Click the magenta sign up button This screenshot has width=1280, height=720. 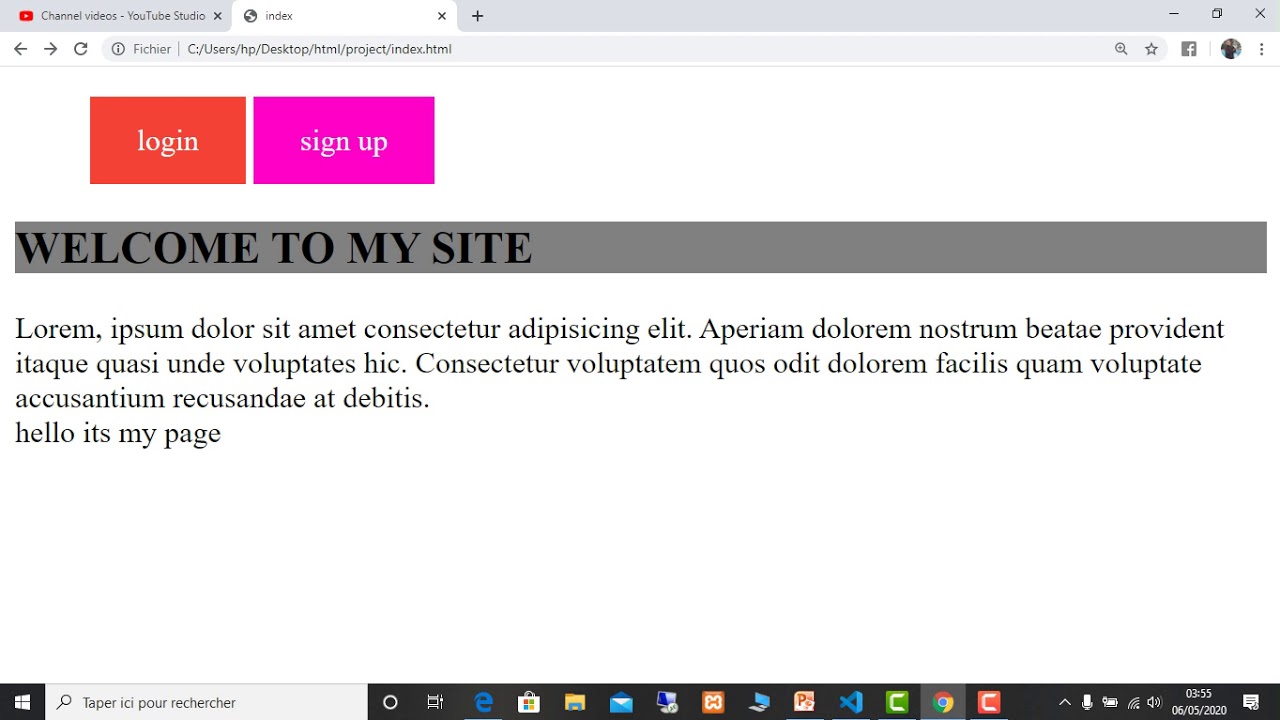(344, 140)
